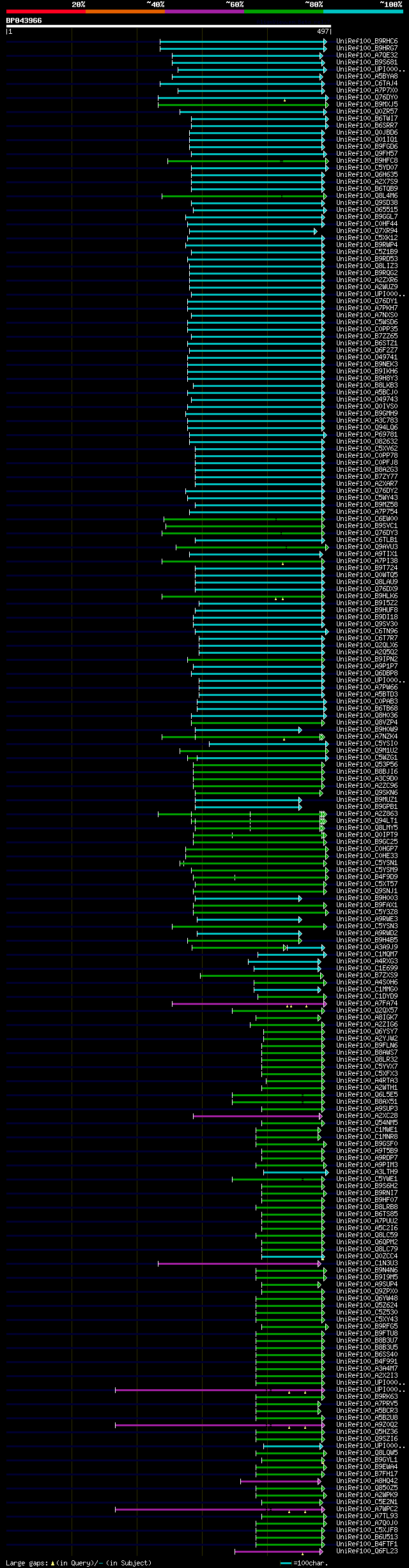
Task: Click label UniRef100_Q6H635
Action: (367, 175)
